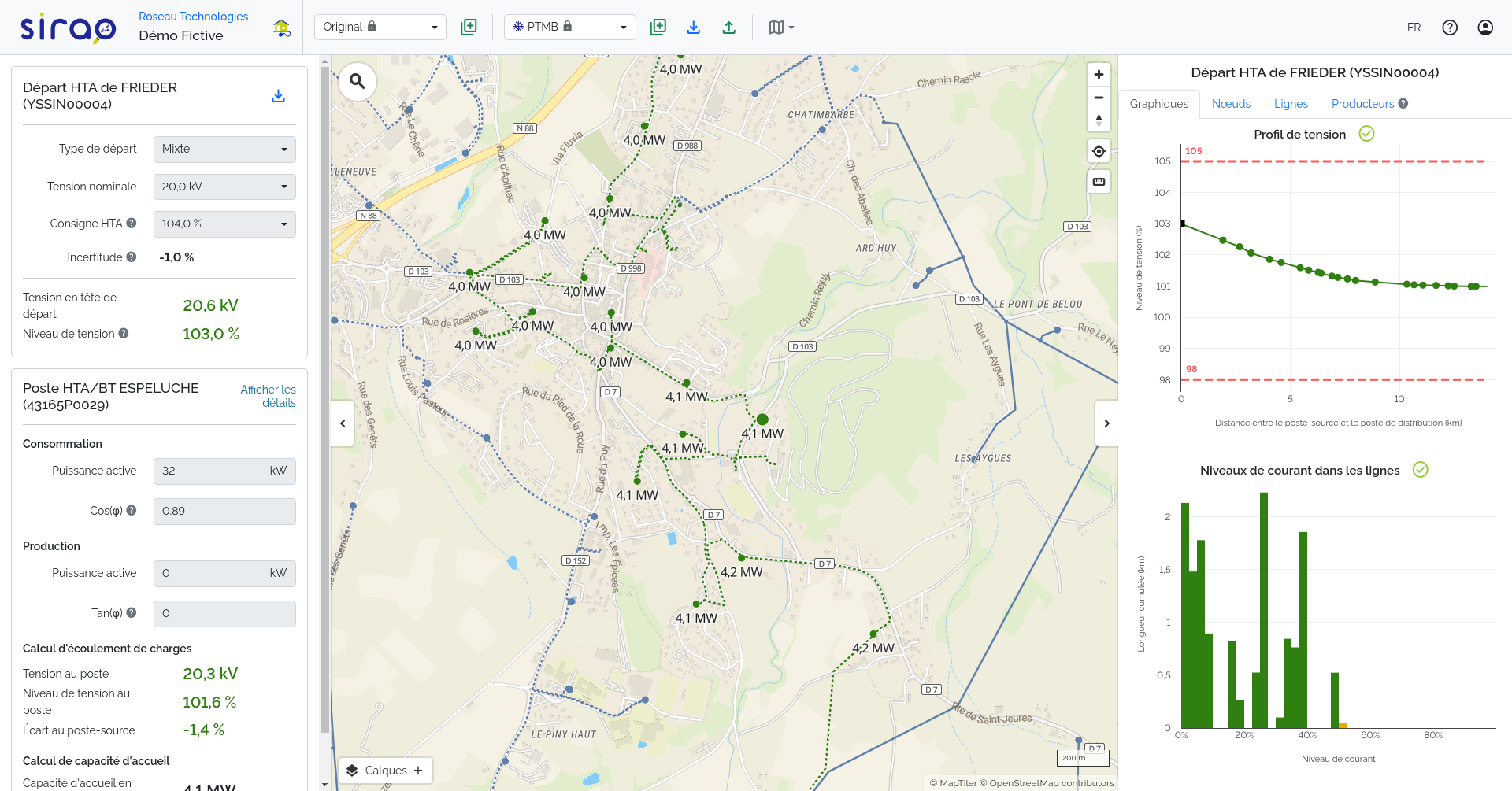Image resolution: width=1512 pixels, height=791 pixels.
Task: Open the map style menu icon
Action: tap(781, 27)
